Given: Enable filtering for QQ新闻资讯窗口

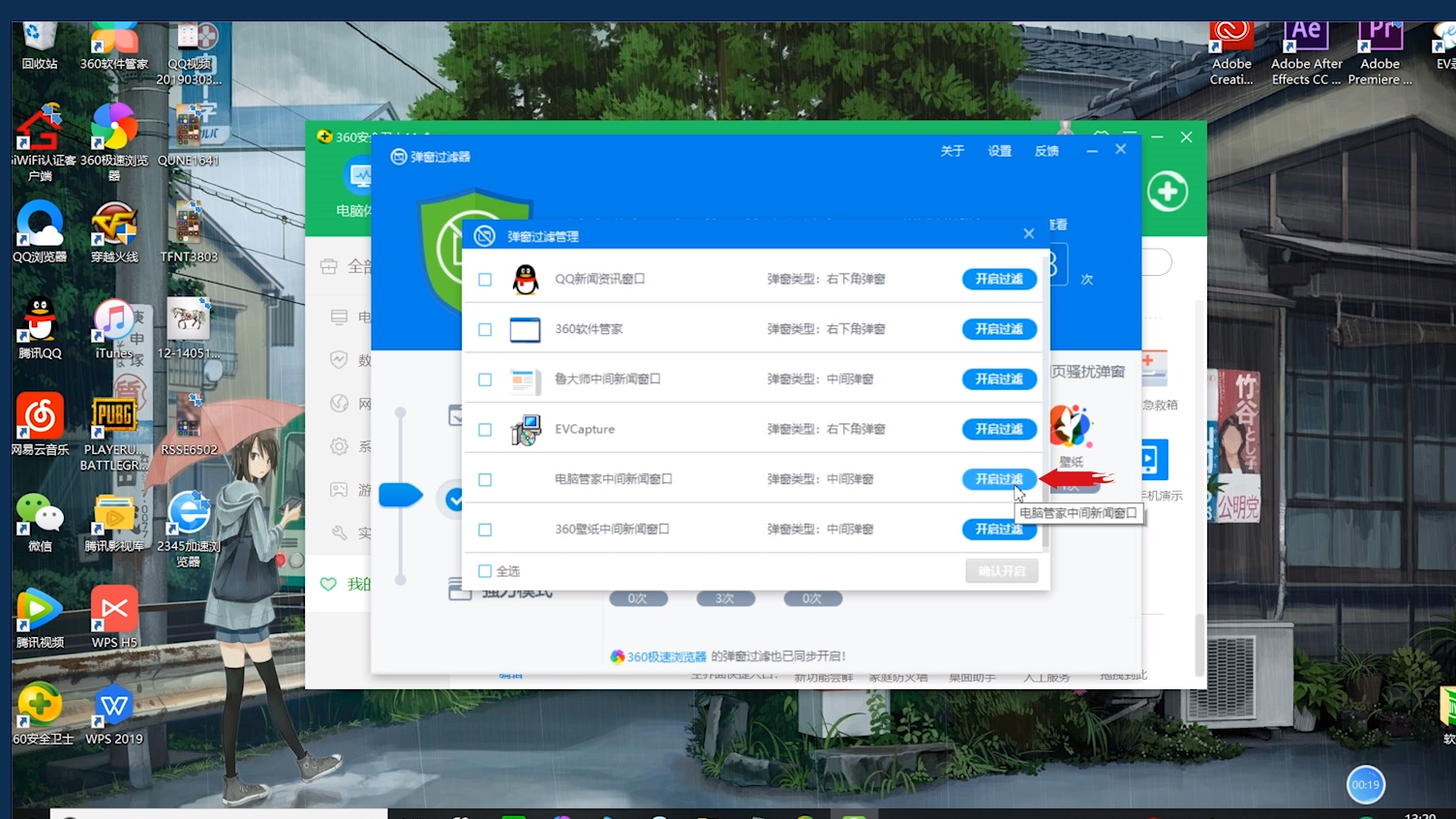Looking at the screenshot, I should pyautogui.click(x=999, y=279).
